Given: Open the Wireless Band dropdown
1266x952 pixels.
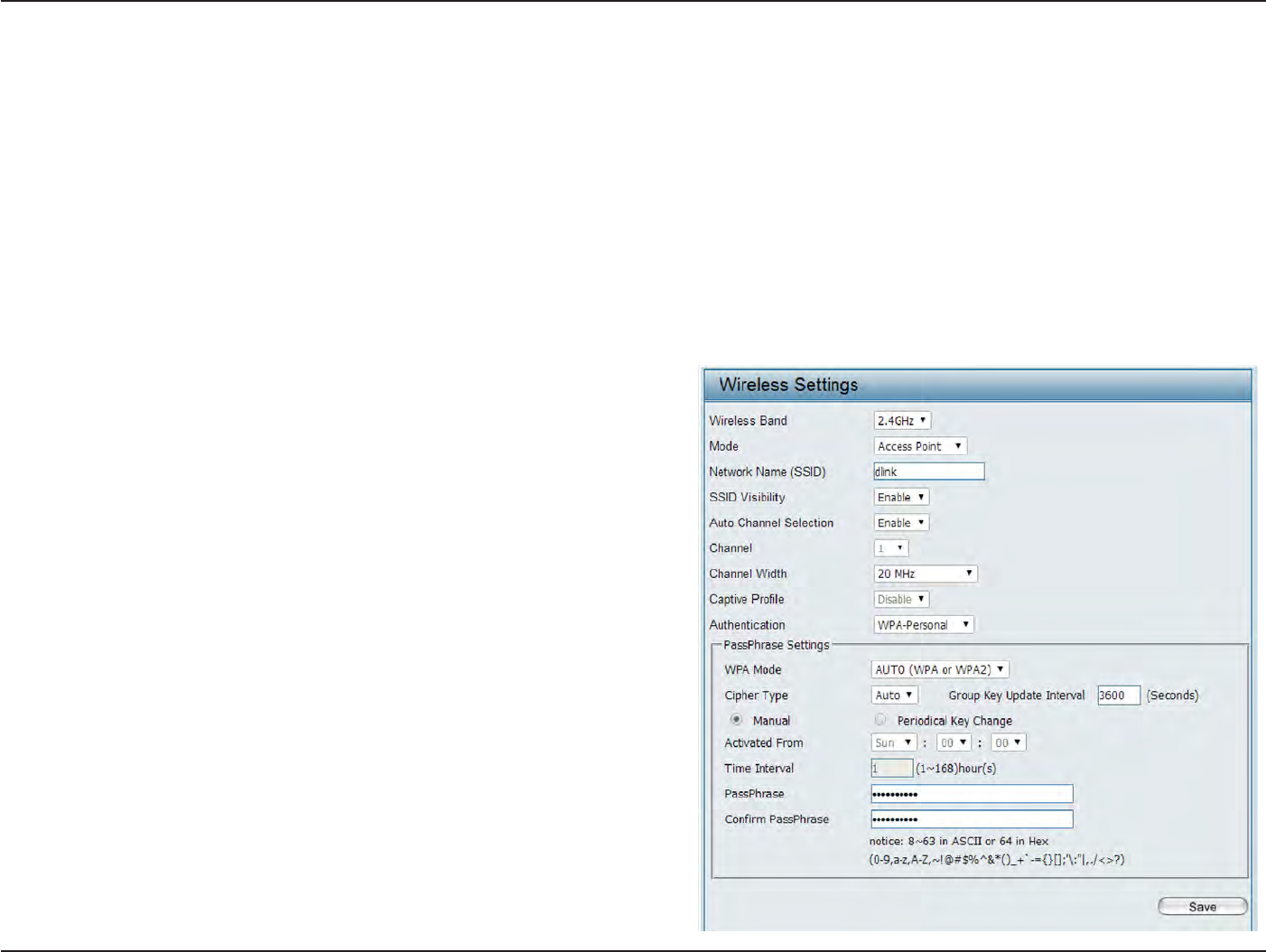Looking at the screenshot, I should click(x=902, y=421).
